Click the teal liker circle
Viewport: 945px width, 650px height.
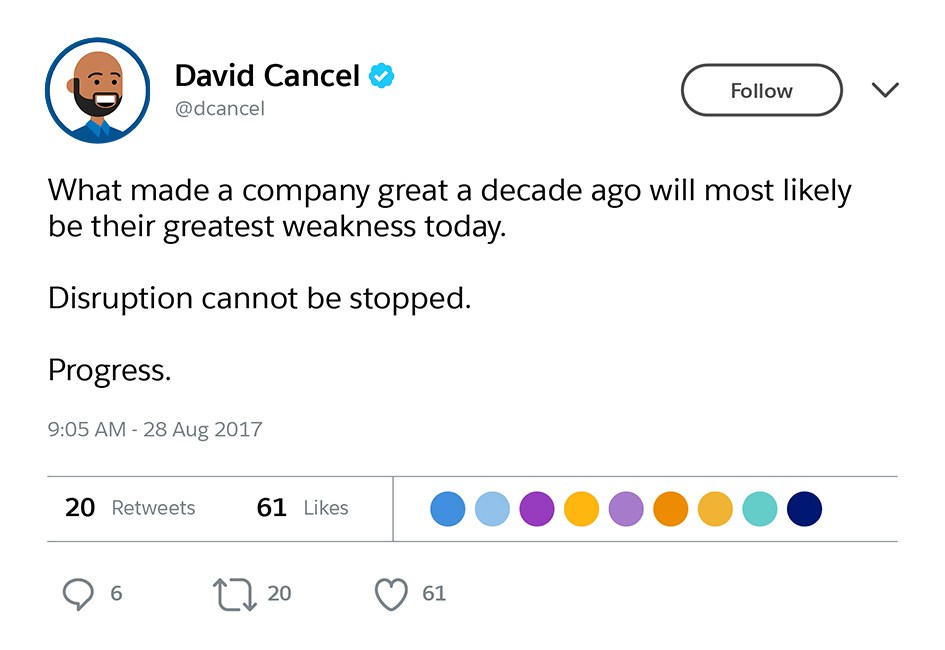[x=760, y=509]
